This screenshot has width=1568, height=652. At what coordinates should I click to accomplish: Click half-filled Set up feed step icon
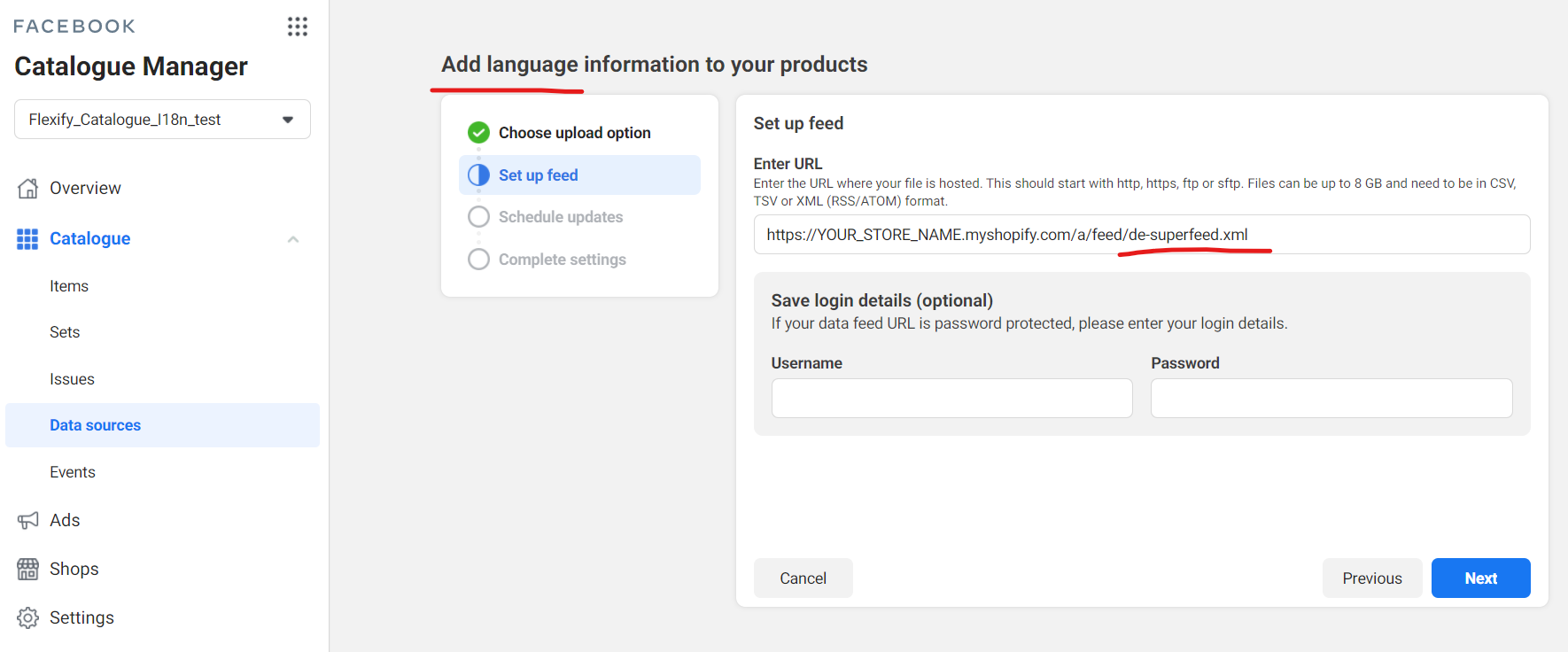pyautogui.click(x=478, y=175)
